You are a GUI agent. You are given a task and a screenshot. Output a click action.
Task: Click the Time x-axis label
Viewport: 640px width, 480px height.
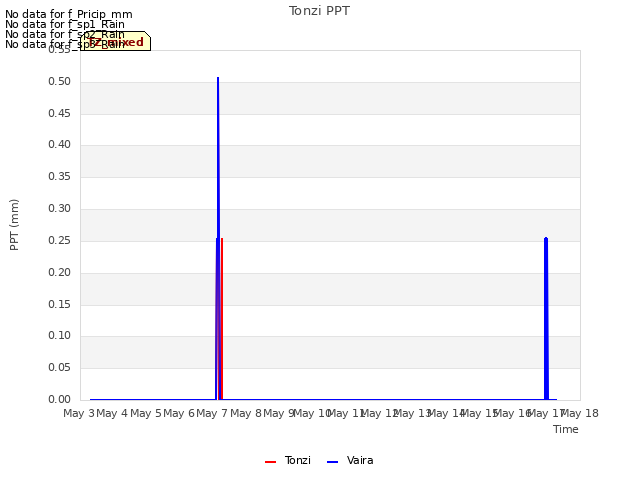[566, 429]
